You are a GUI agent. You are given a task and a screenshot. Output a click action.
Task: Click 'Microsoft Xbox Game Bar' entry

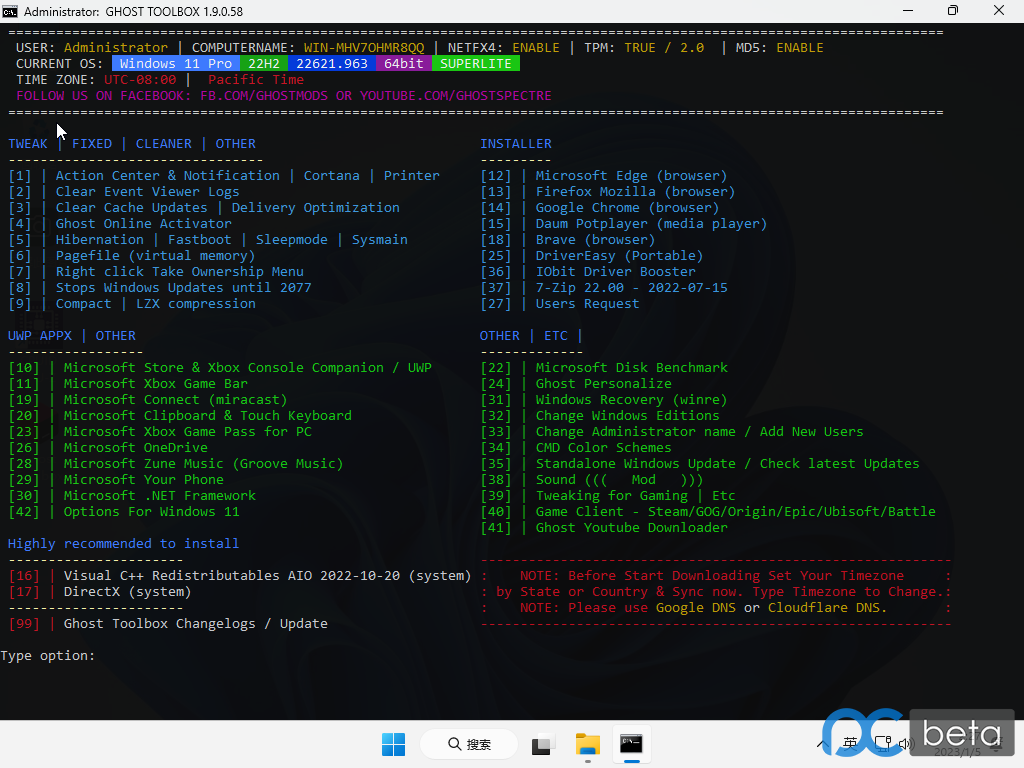pyautogui.click(x=155, y=383)
